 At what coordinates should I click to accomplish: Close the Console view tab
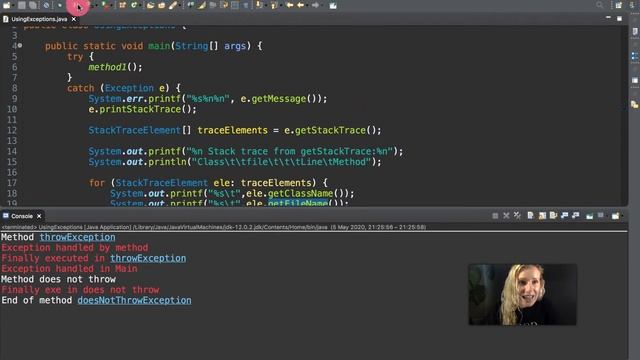point(39,216)
